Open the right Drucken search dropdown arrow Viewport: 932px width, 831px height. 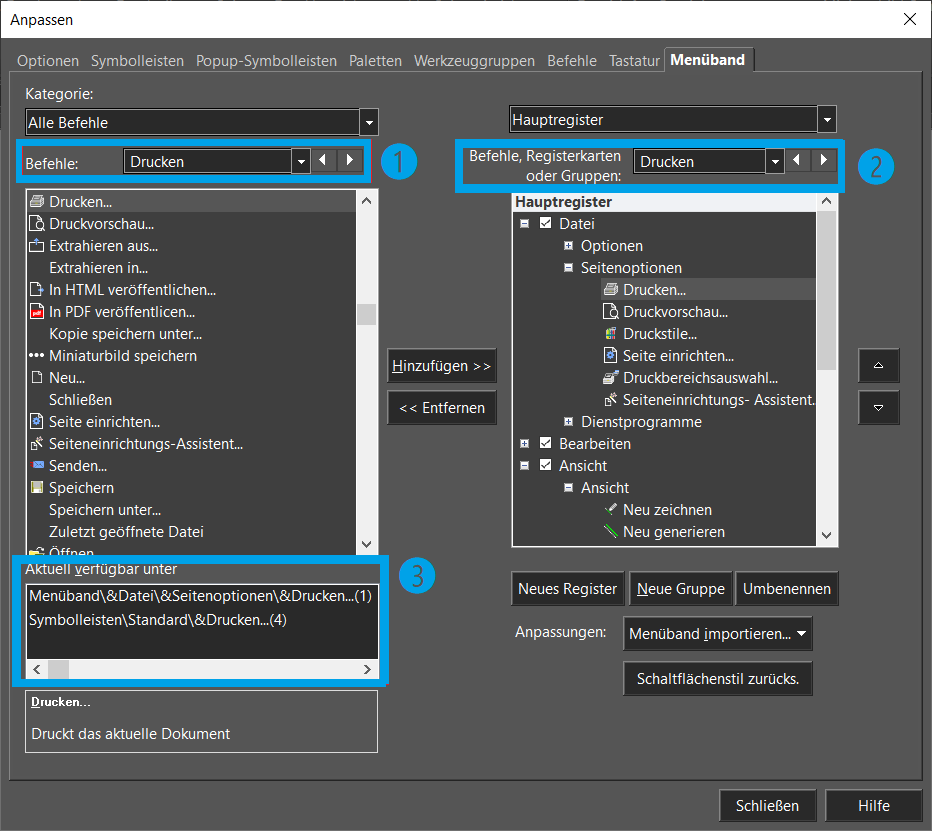[x=774, y=161]
